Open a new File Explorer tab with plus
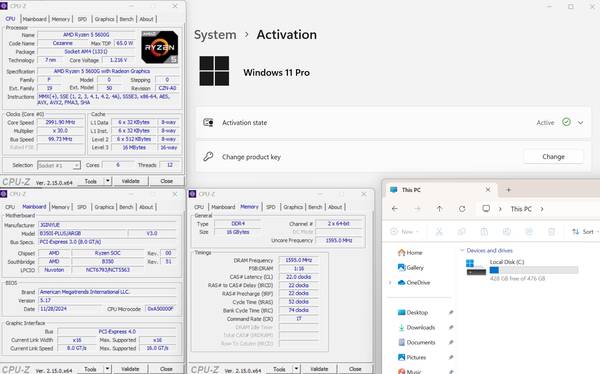600x374 pixels. pyautogui.click(x=509, y=189)
